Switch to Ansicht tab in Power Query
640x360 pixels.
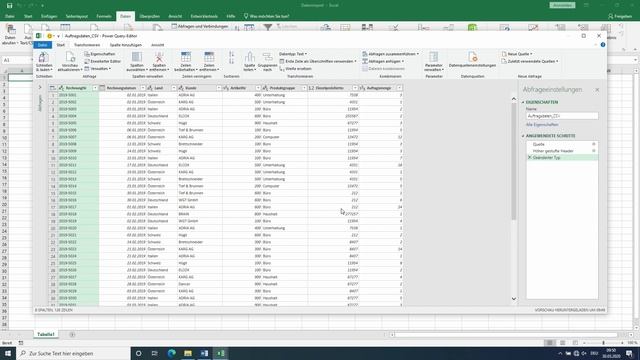click(x=158, y=45)
